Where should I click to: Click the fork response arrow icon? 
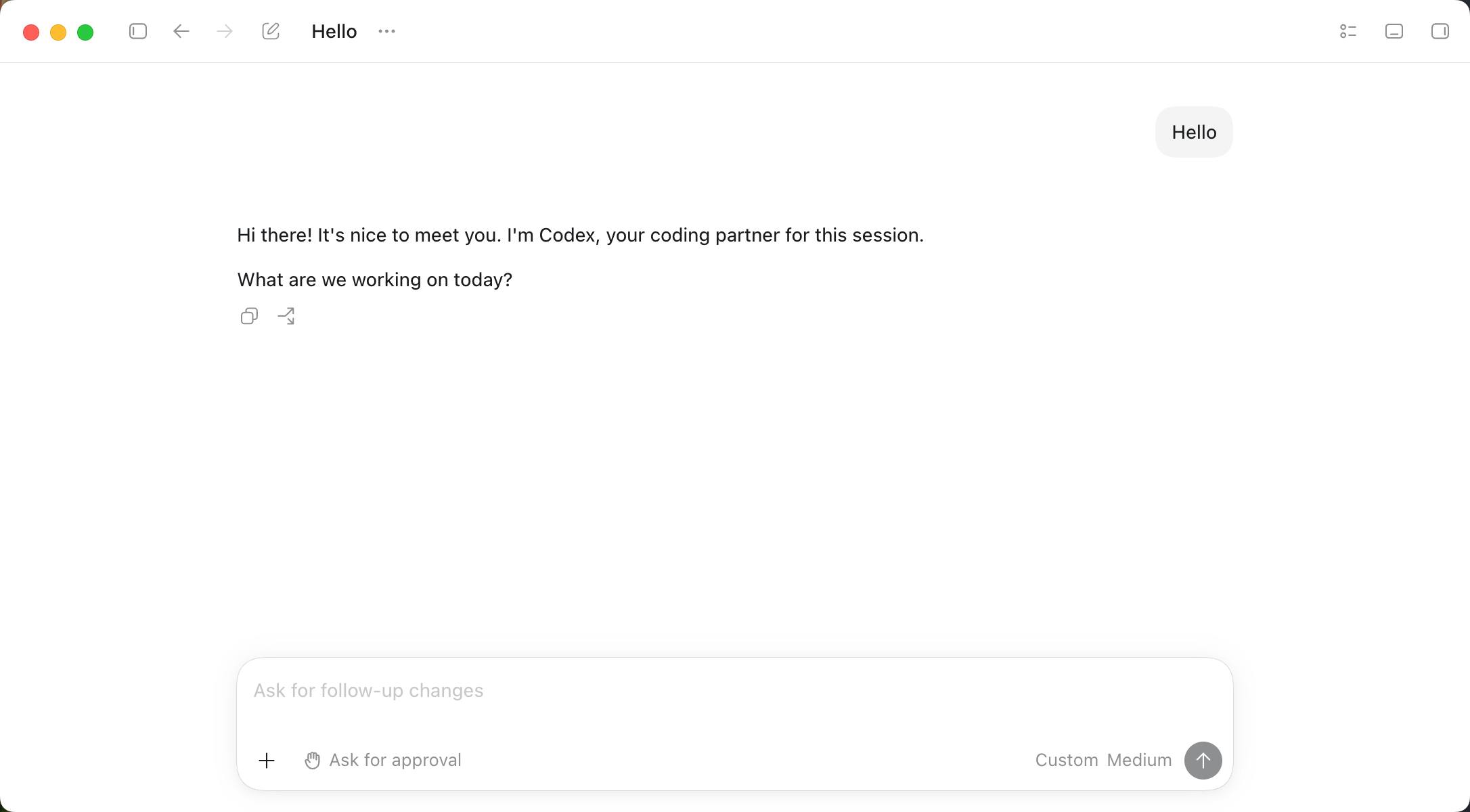(x=286, y=316)
